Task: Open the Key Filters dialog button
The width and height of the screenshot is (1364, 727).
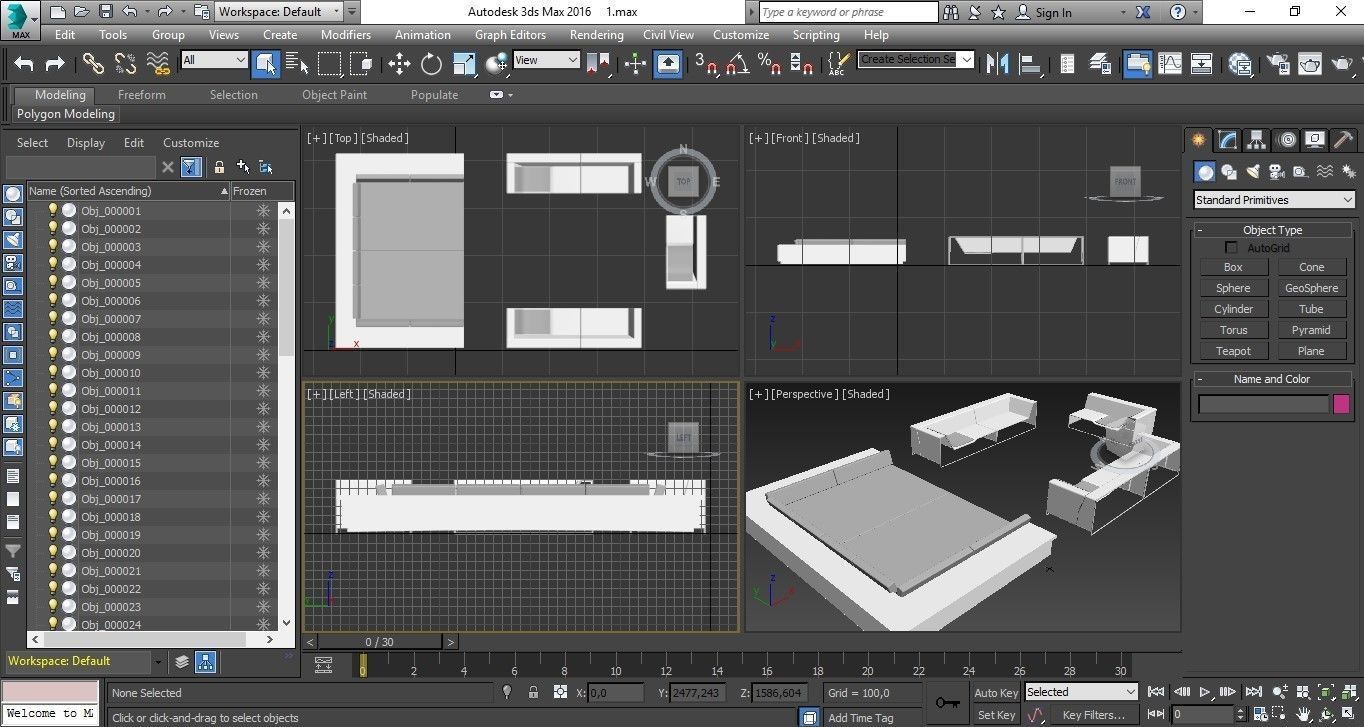Action: click(1094, 715)
